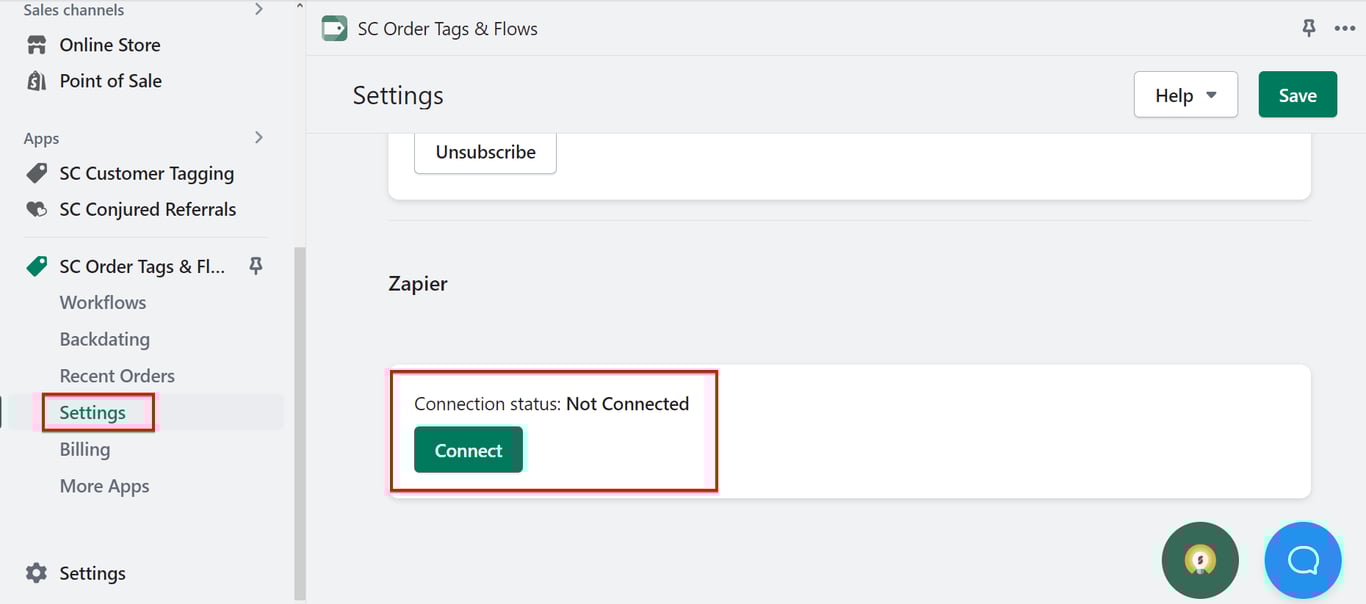This screenshot has height=604, width=1366.
Task: Click the pin icon in top header
Action: 1309,28
